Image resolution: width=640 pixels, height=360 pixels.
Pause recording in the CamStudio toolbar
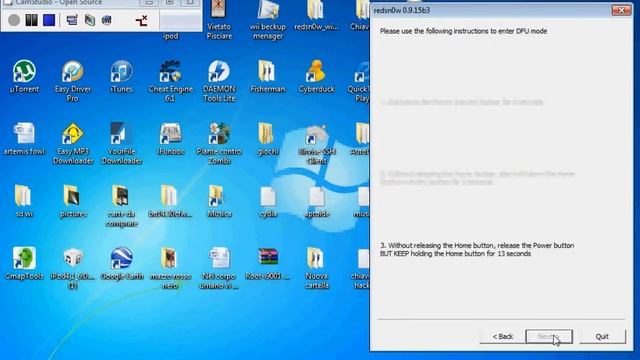pyautogui.click(x=31, y=20)
